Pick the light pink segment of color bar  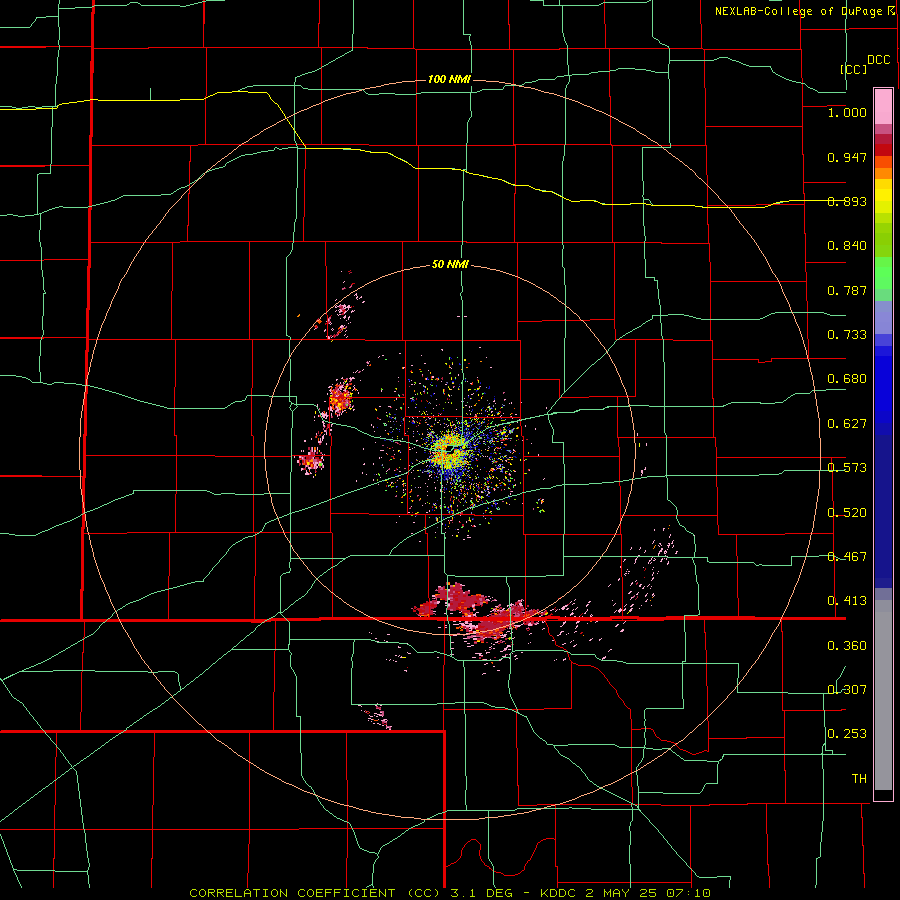coord(883,106)
